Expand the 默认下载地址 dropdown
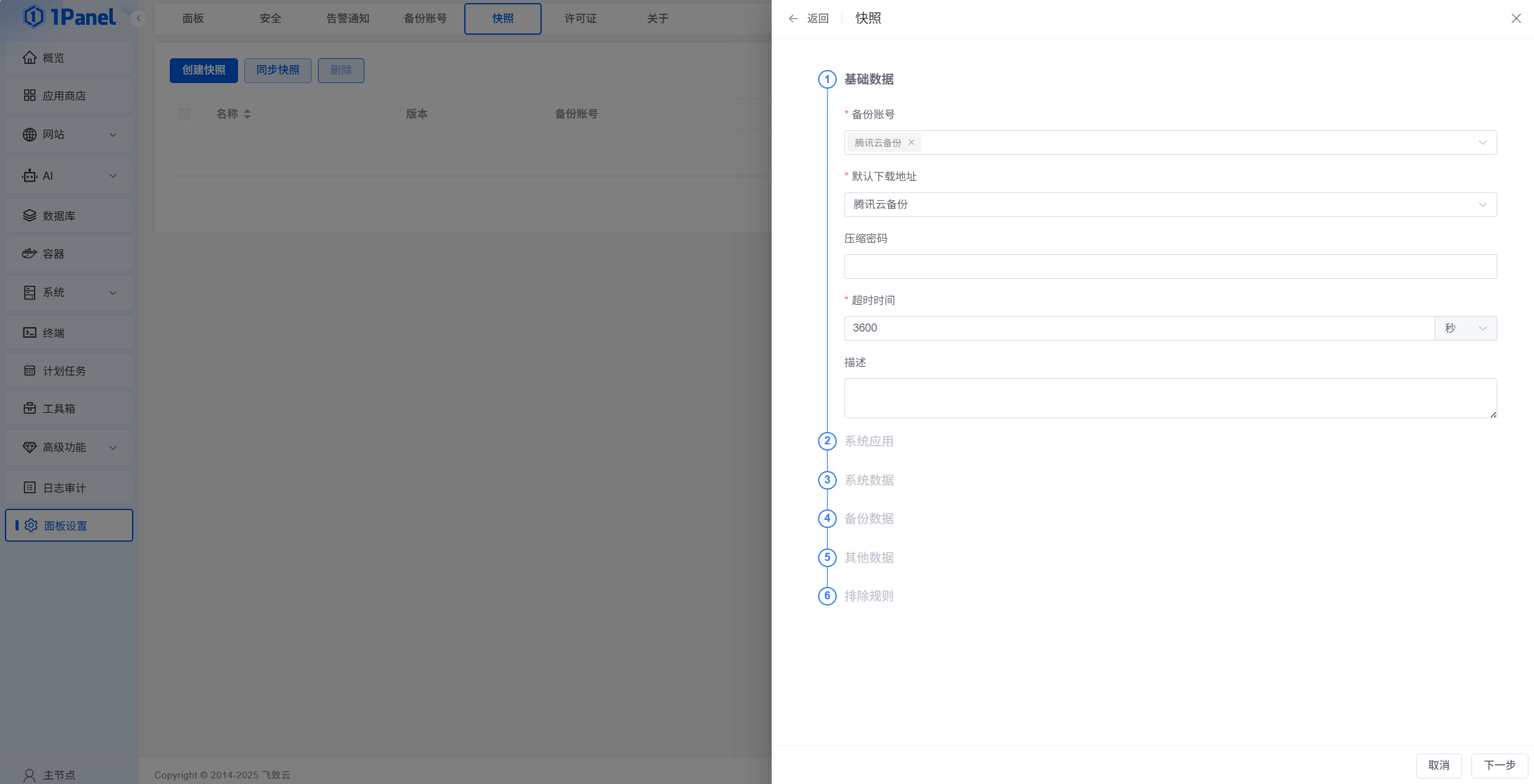Viewport: 1534px width, 784px height. (1482, 205)
